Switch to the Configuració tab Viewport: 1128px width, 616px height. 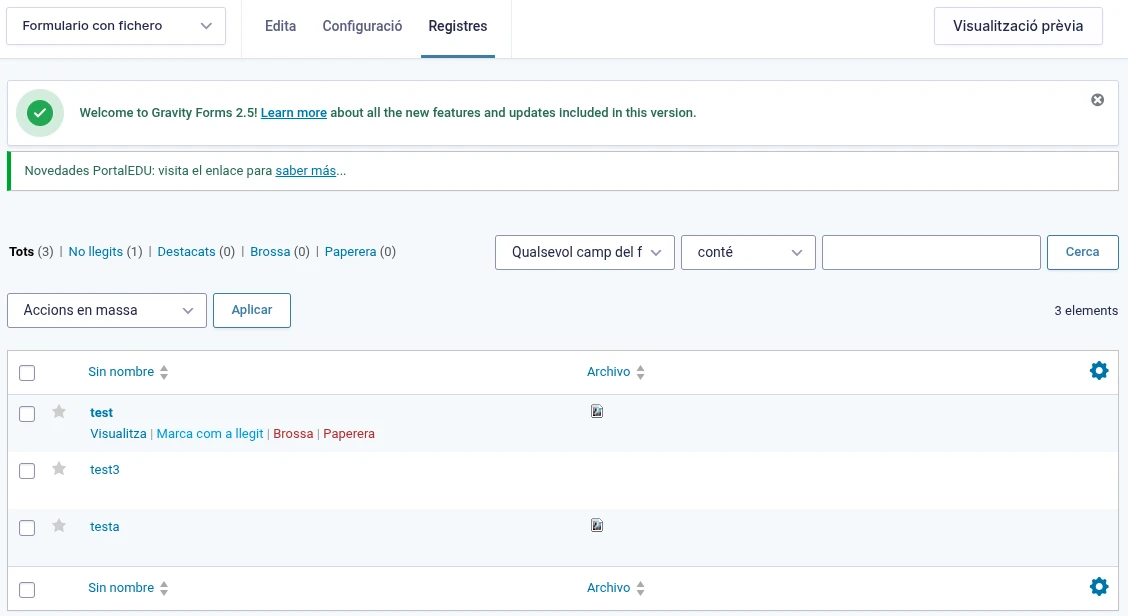coord(362,26)
